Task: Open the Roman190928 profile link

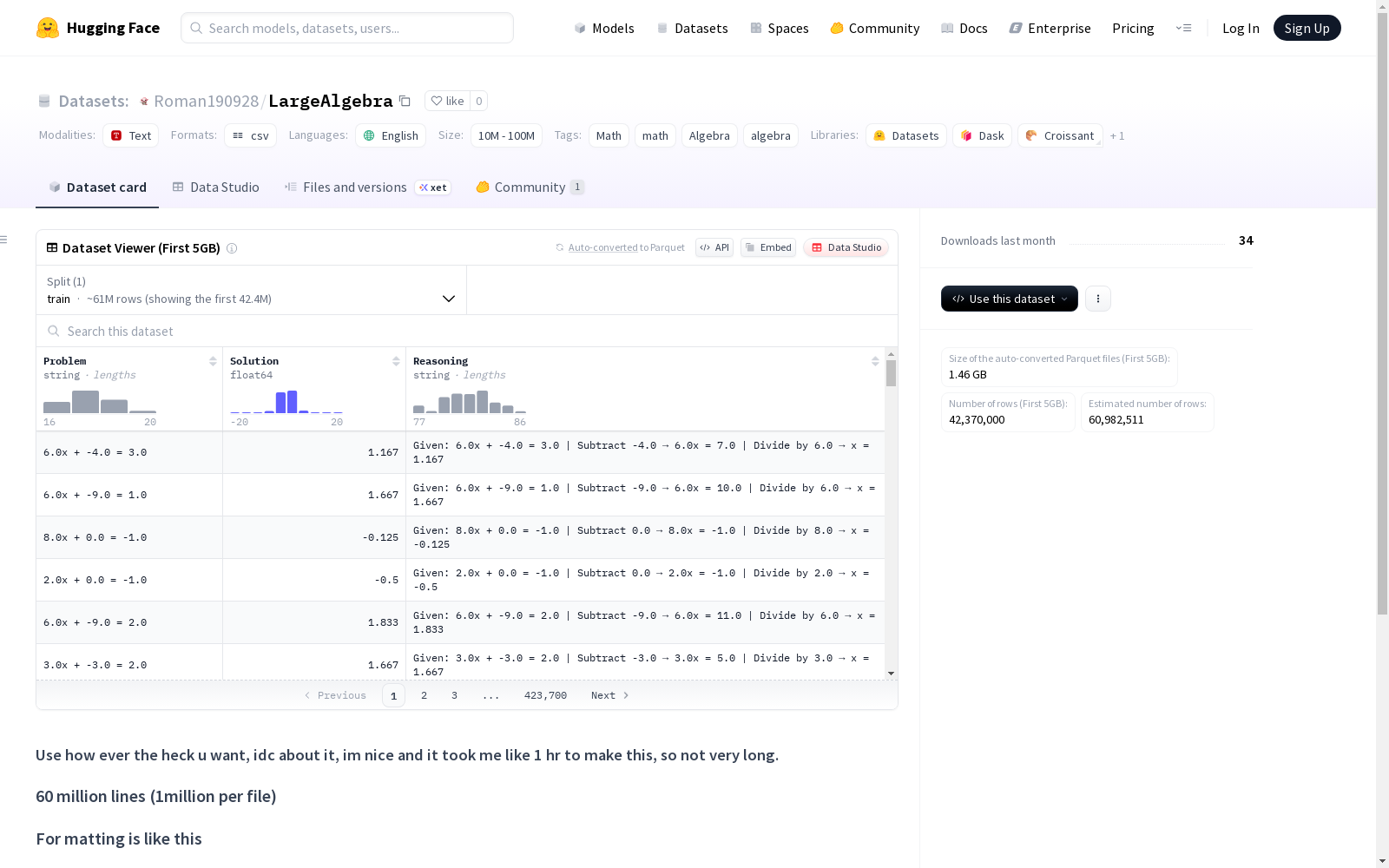Action: pyautogui.click(x=207, y=101)
